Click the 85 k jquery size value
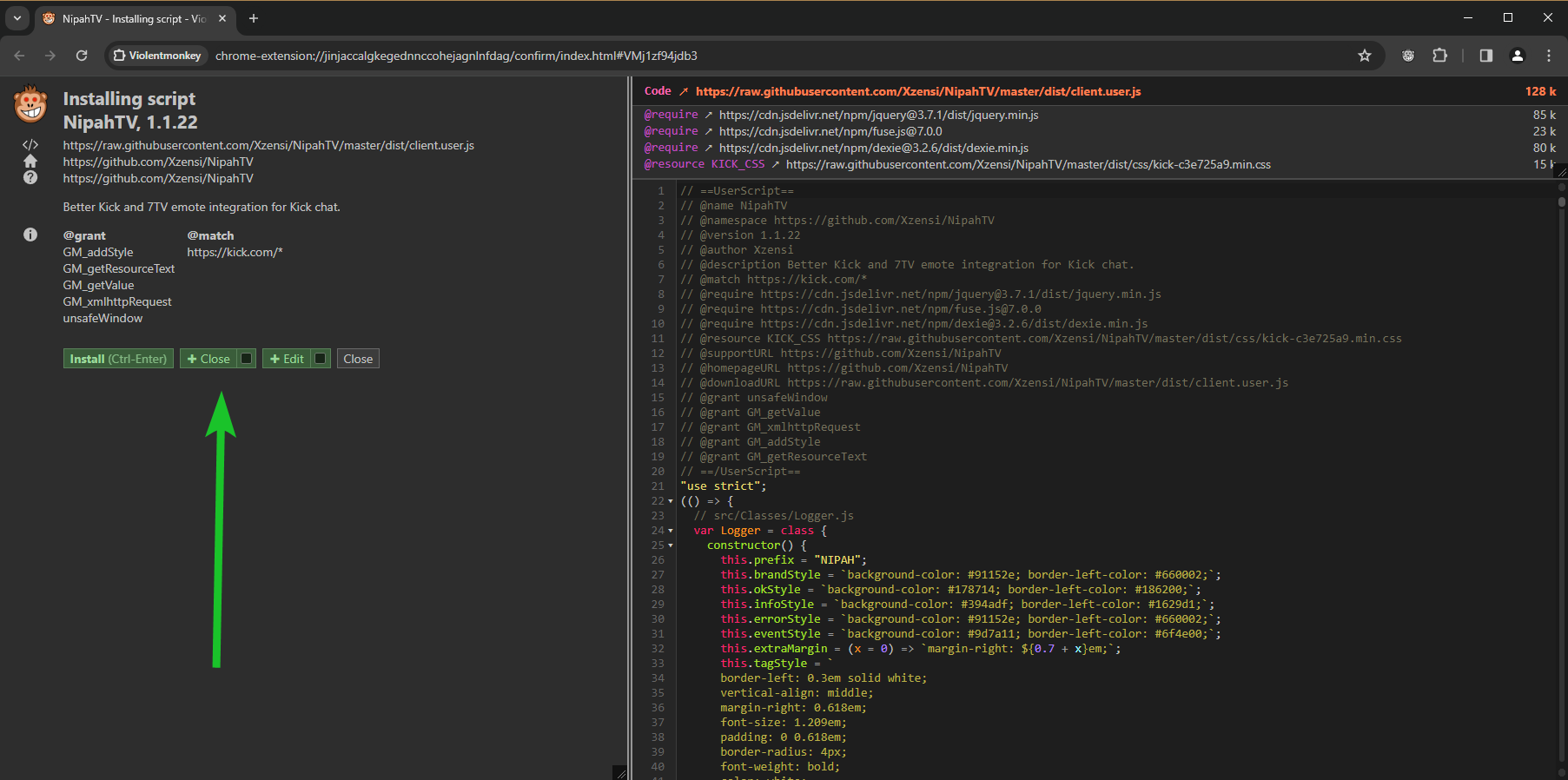The height and width of the screenshot is (780, 1568). tap(1544, 115)
